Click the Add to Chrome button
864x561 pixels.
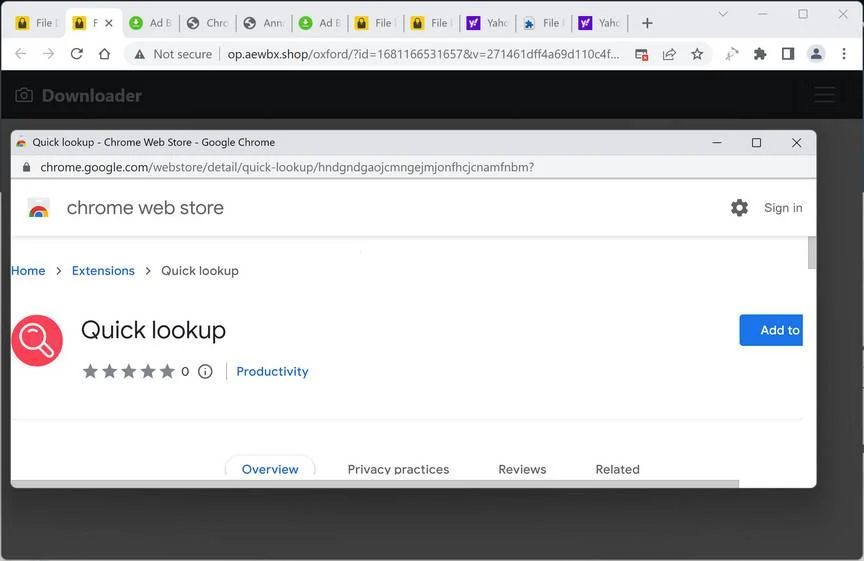point(771,330)
